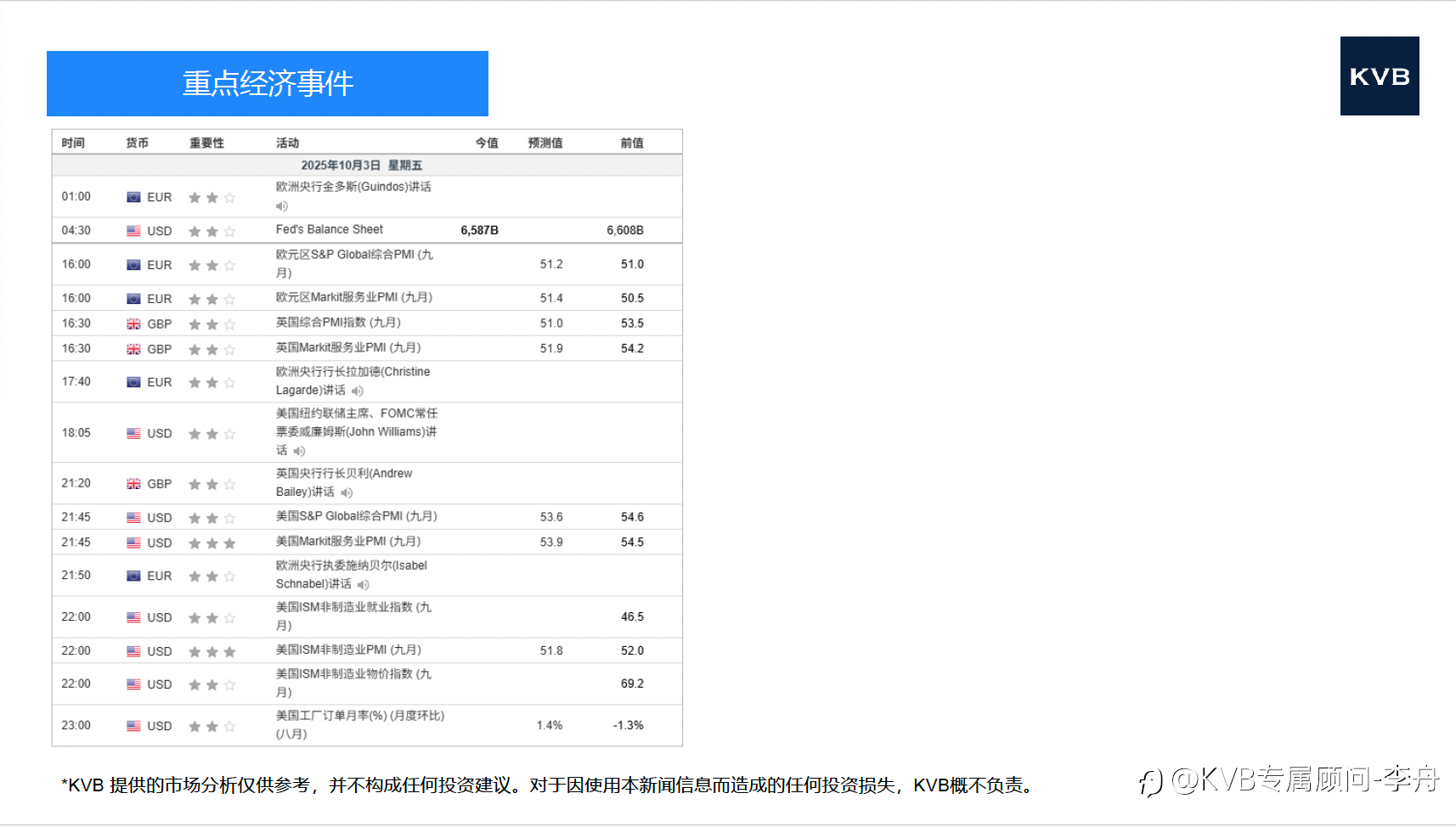Click the US flag in the 23:00 工厂订单月率 row
Viewport: 1456px width, 827px height.
(133, 726)
